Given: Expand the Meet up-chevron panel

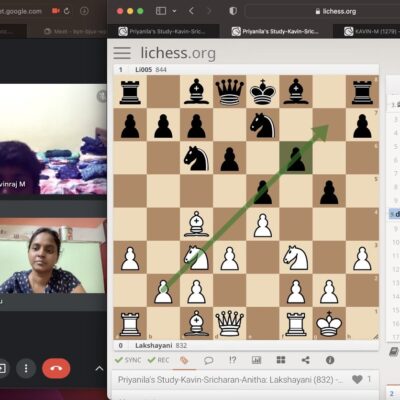Looking at the screenshot, I should pos(99,368).
